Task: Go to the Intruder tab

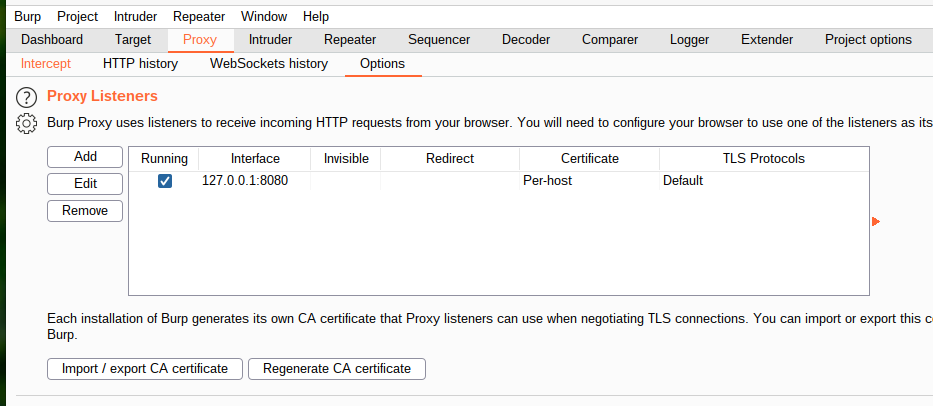Action: click(x=271, y=40)
